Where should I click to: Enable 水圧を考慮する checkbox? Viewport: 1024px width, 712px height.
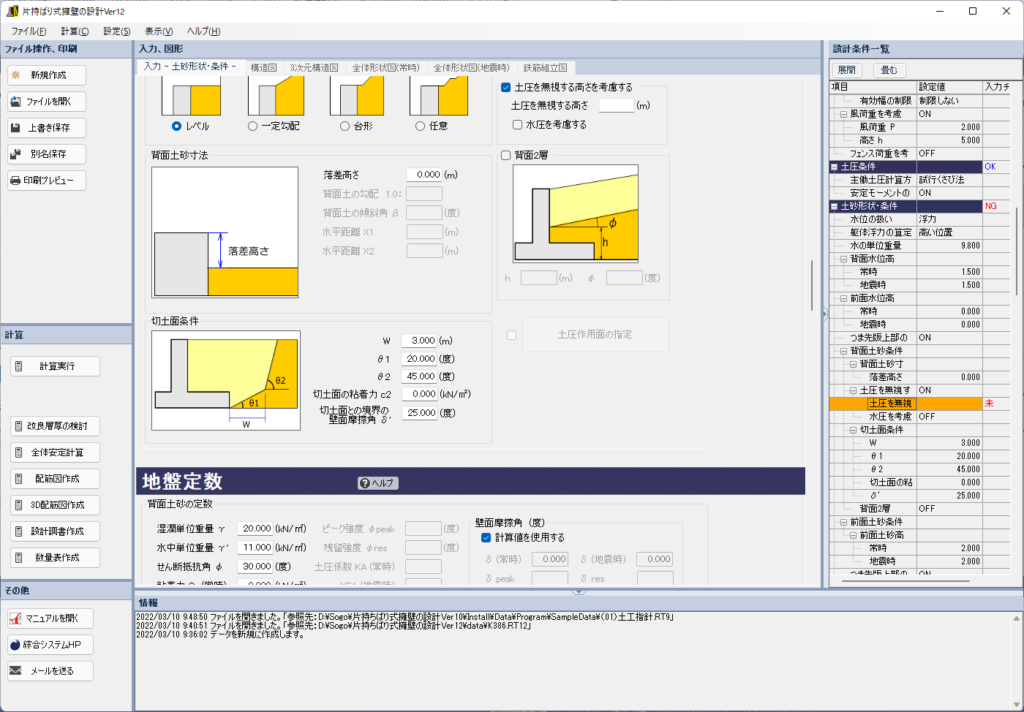517,124
